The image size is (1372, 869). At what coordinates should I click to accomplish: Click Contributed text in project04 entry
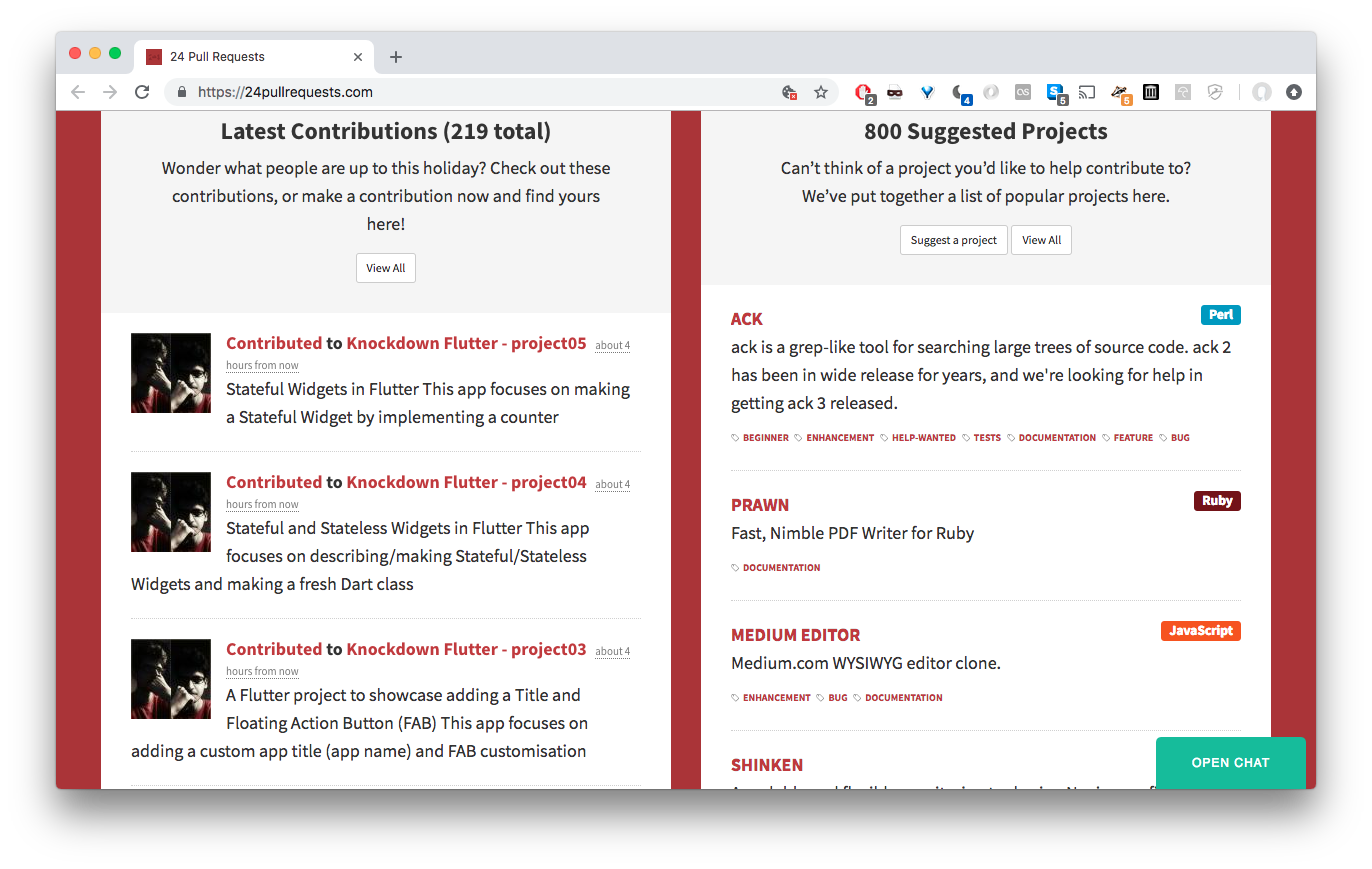point(274,482)
